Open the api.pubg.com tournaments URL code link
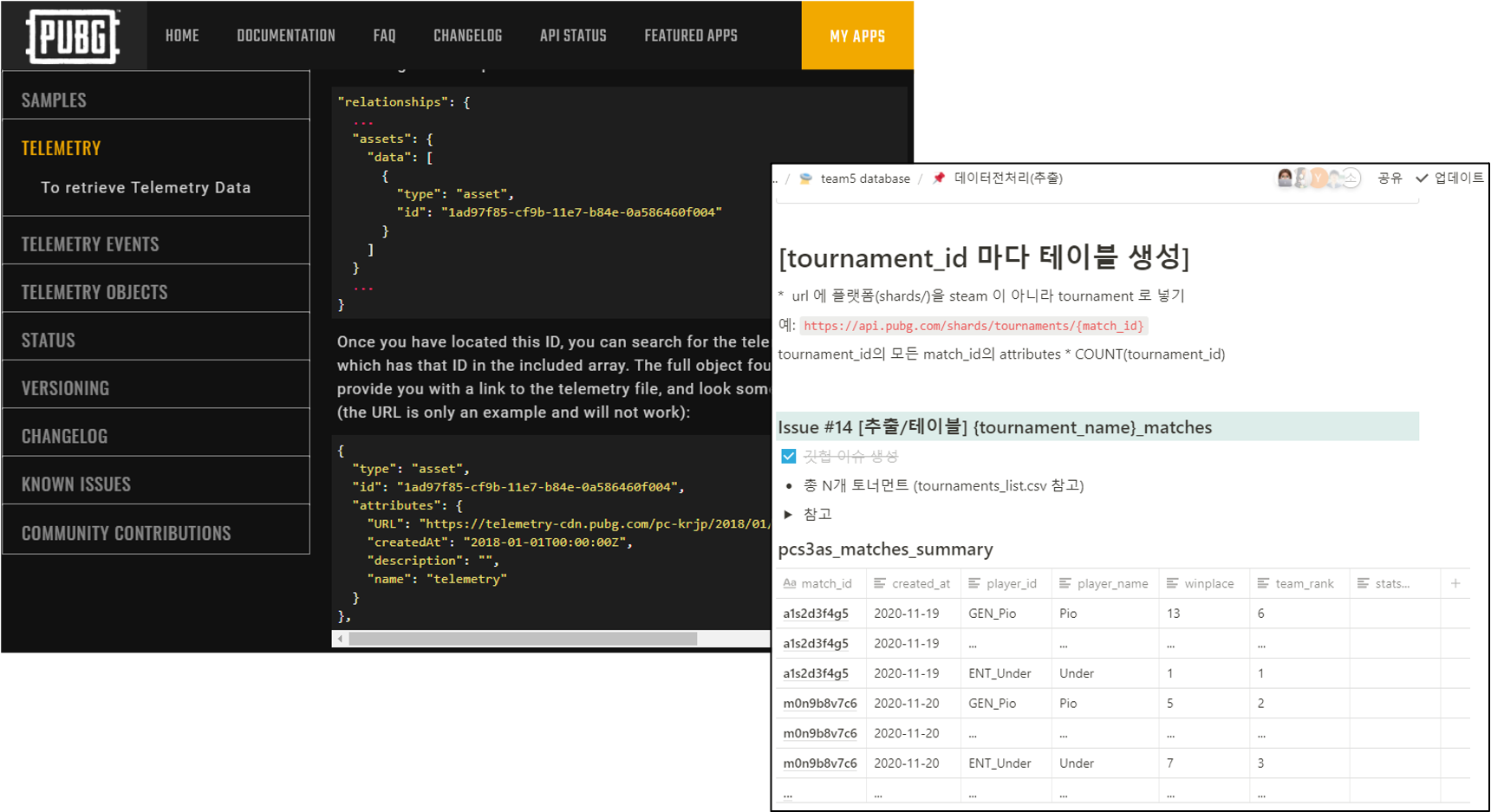This screenshot has width=1491, height=812. click(973, 326)
